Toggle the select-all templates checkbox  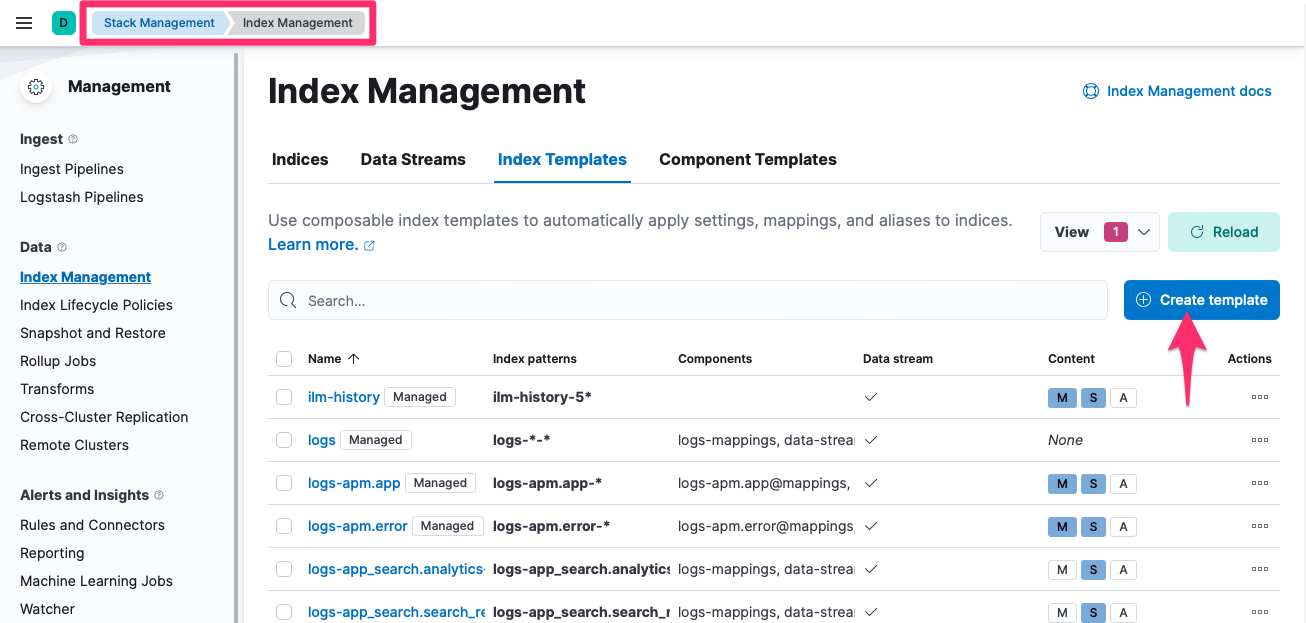[x=284, y=358]
